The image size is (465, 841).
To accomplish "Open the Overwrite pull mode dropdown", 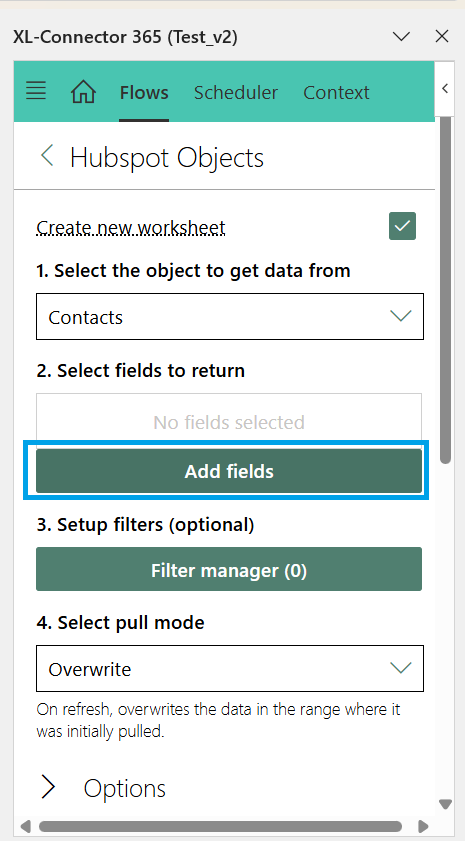I will point(230,668).
